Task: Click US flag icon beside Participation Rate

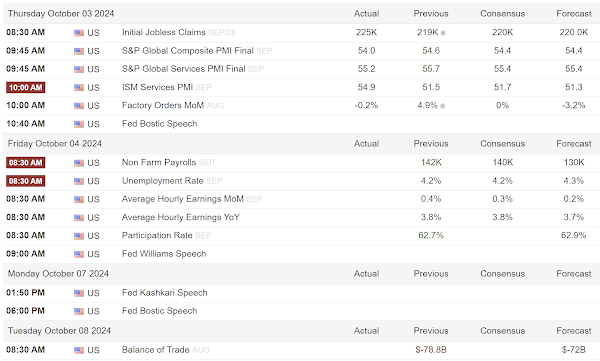Action: coord(79,236)
